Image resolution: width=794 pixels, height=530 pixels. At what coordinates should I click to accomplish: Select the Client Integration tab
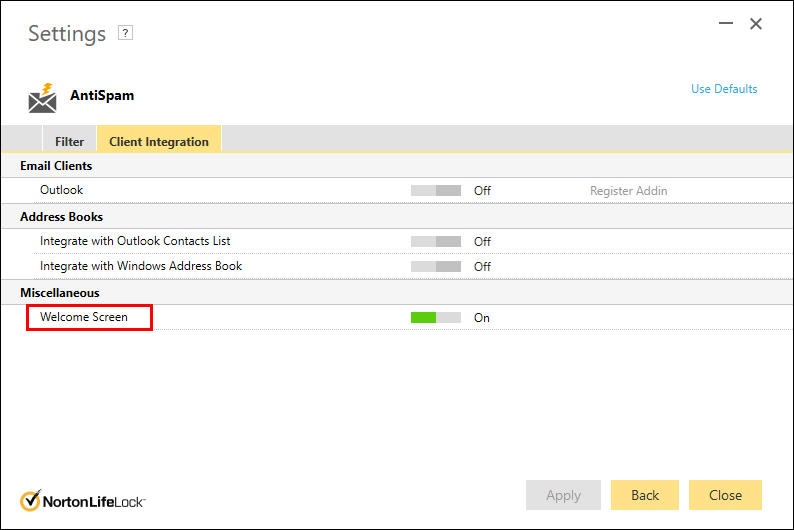(159, 141)
